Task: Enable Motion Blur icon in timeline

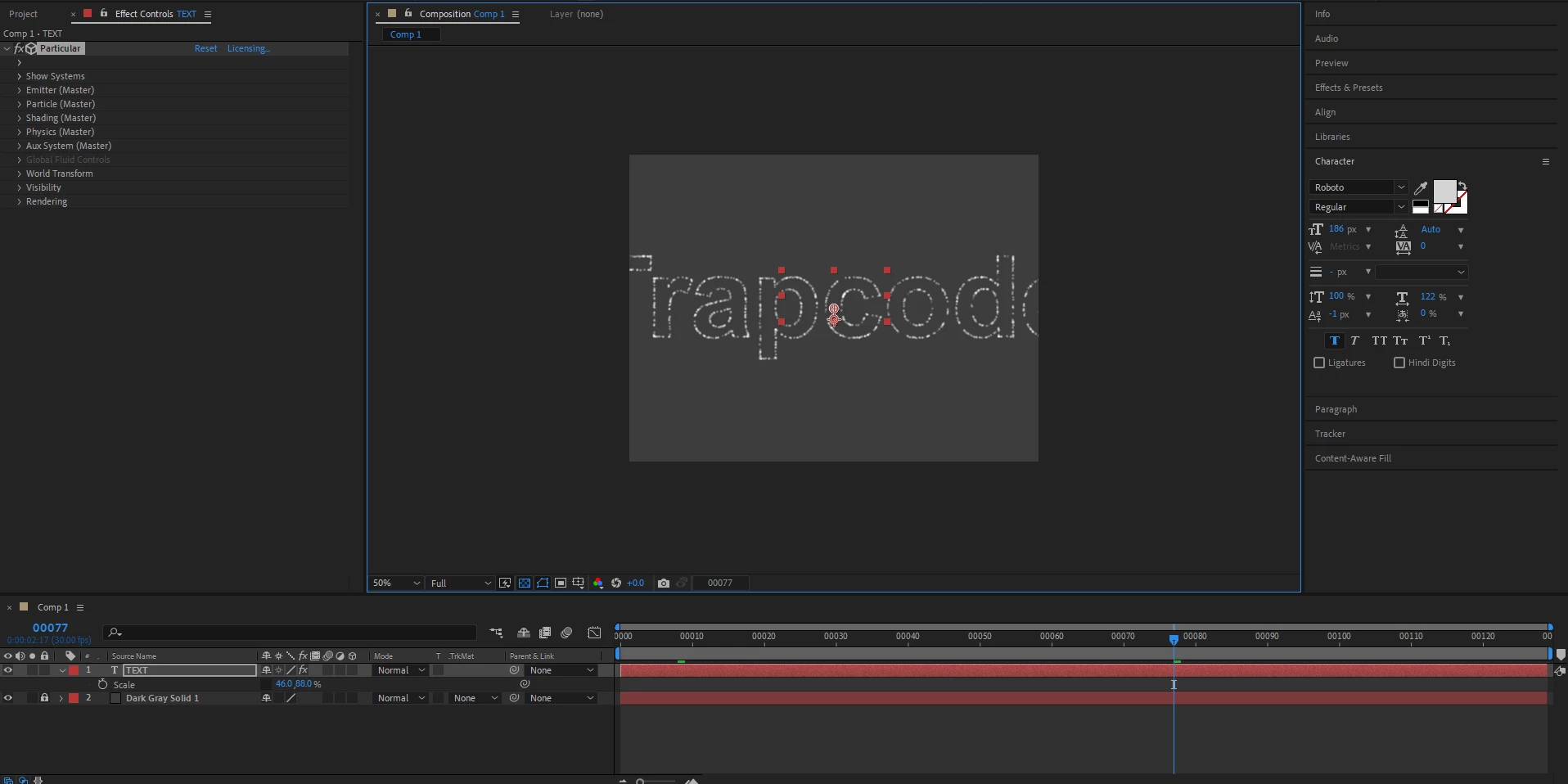Action: [566, 633]
